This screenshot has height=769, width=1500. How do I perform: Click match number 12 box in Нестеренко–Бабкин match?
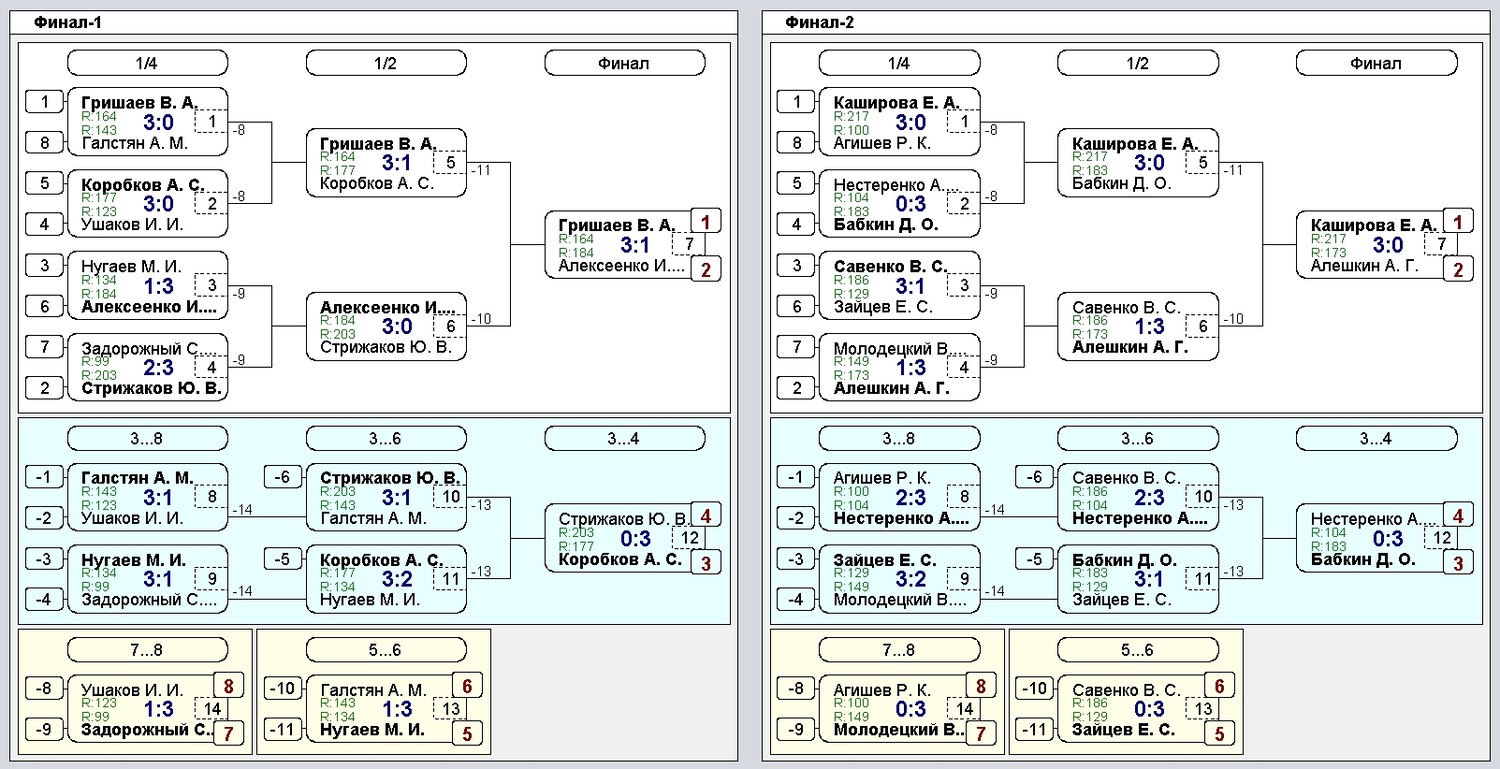coord(1441,538)
